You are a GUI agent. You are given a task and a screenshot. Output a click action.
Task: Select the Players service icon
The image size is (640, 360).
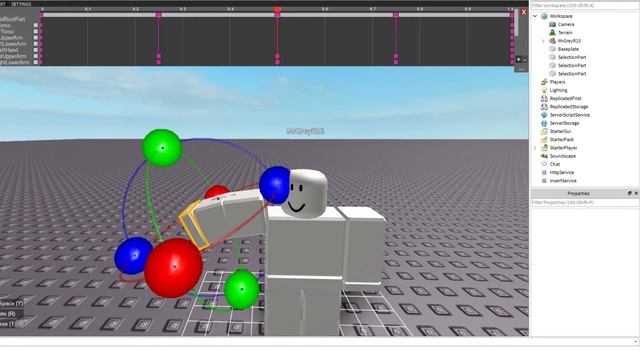click(544, 82)
